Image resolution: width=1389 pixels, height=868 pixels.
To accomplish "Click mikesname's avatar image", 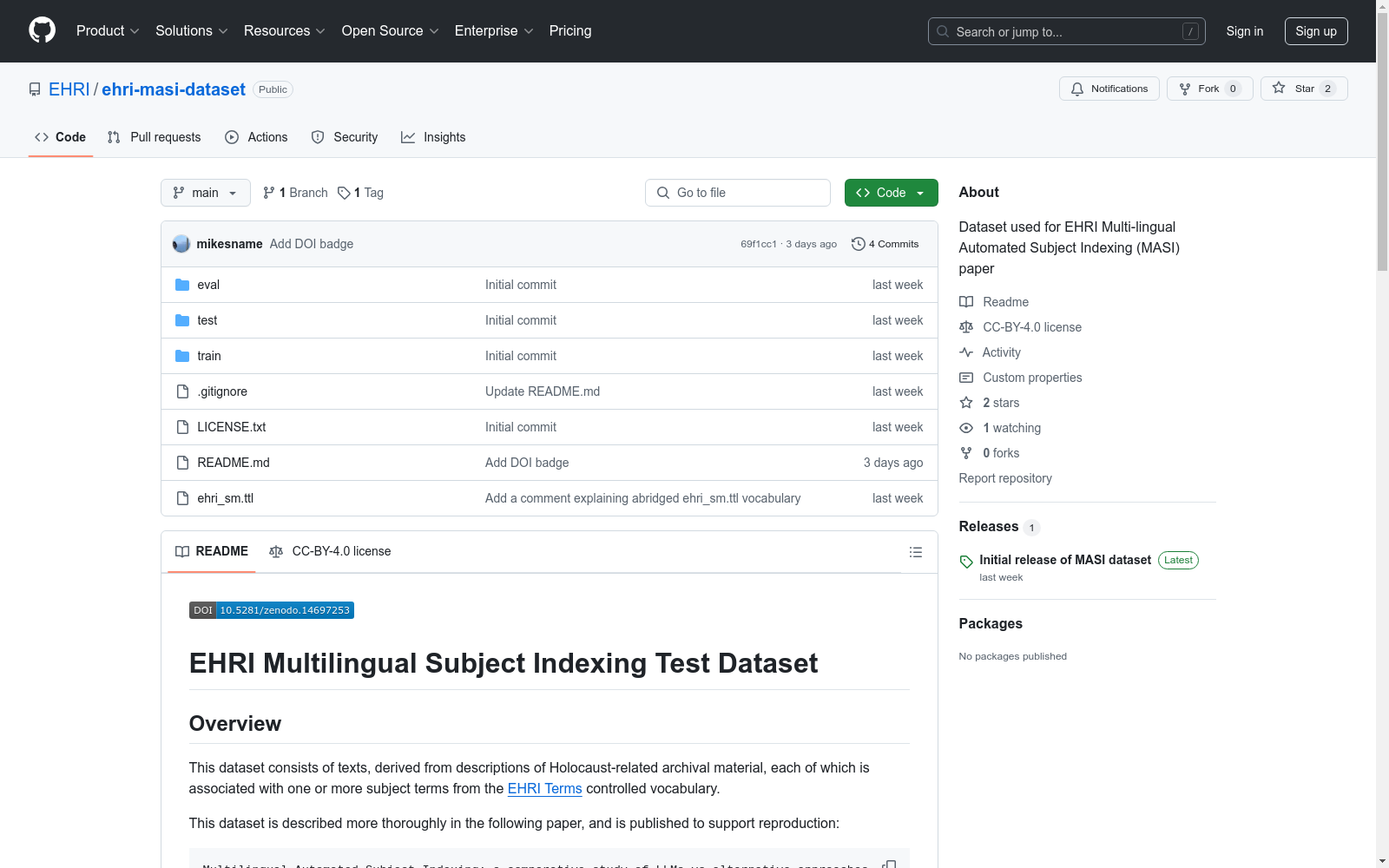I will [x=181, y=244].
